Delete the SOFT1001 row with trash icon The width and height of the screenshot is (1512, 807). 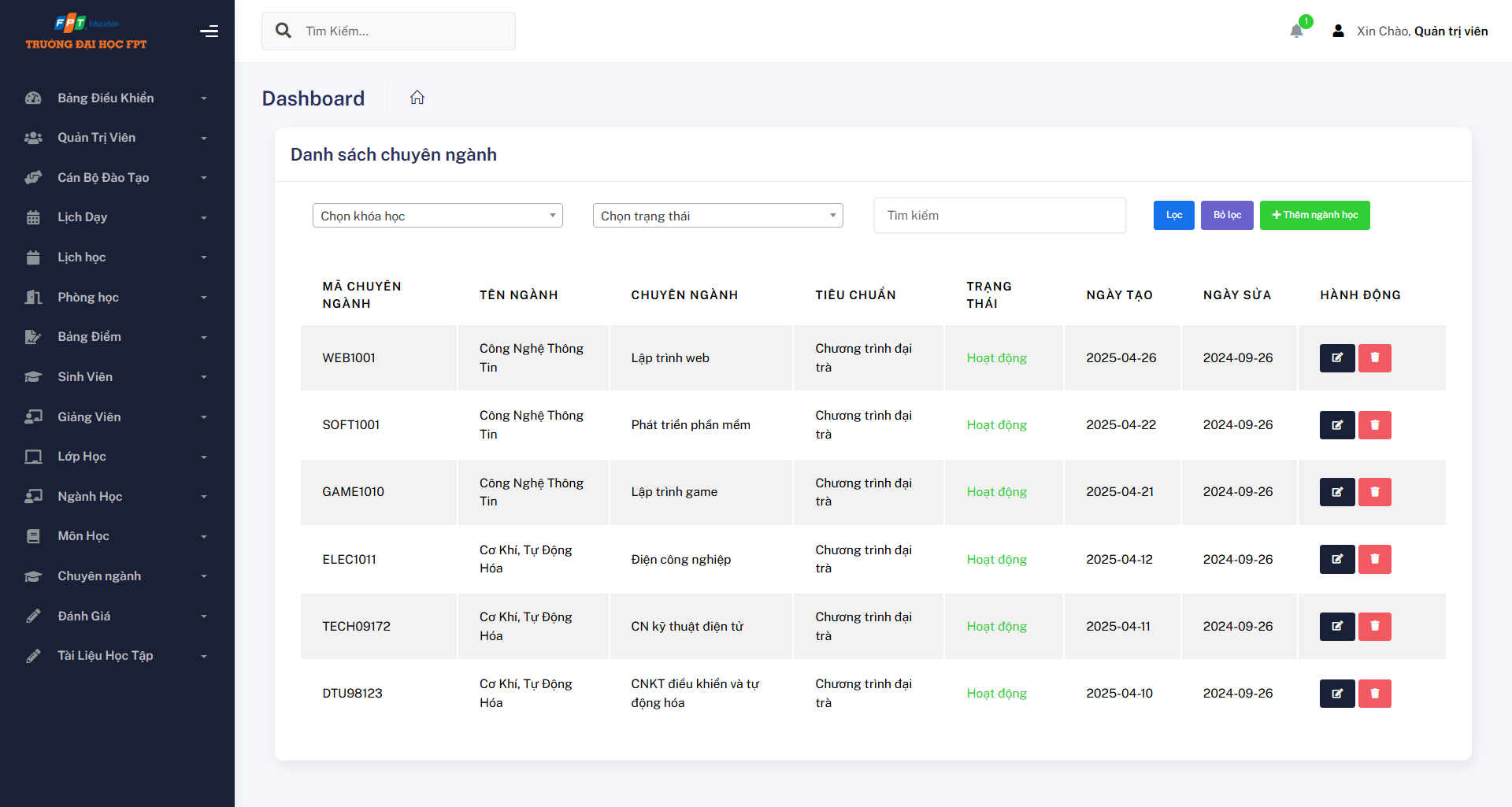[x=1374, y=425]
